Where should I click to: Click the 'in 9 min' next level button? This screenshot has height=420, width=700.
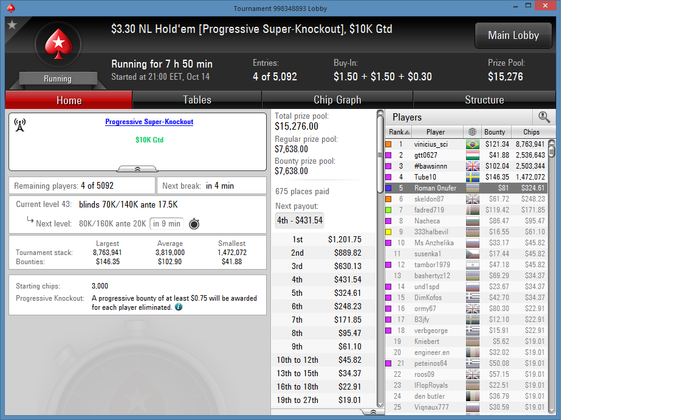(167, 224)
